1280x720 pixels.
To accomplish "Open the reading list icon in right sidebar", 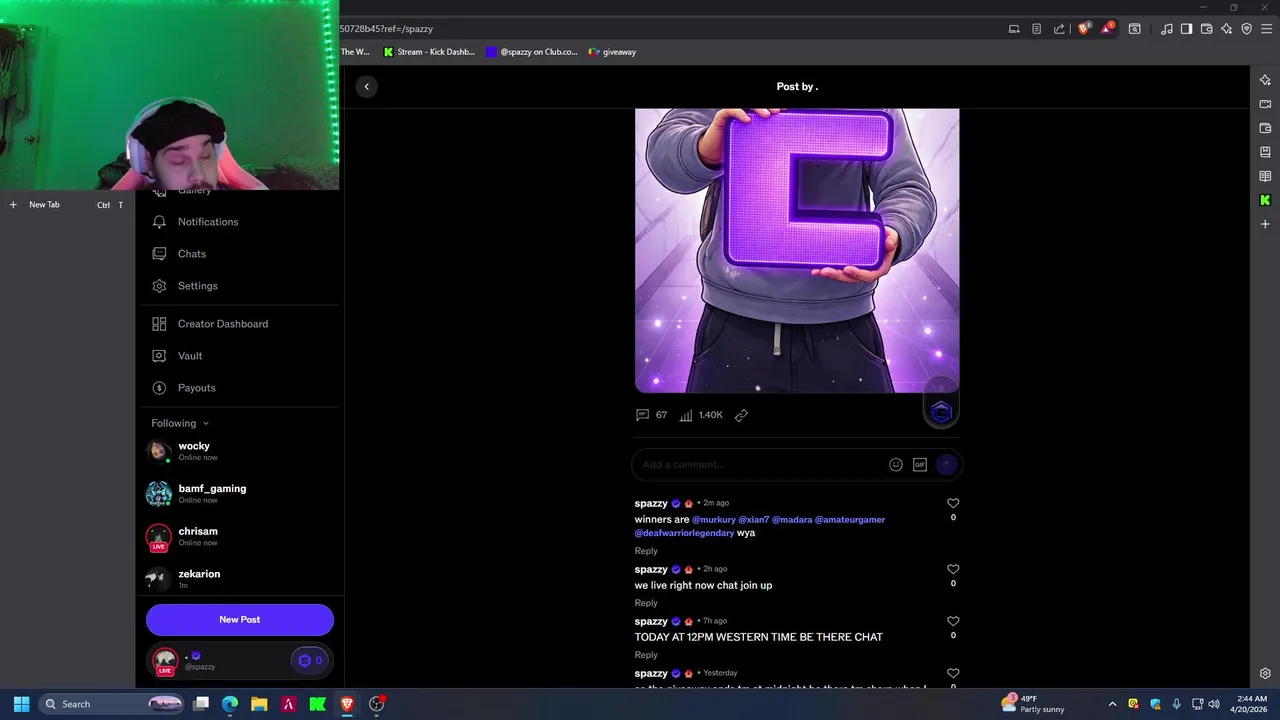I will [1265, 176].
